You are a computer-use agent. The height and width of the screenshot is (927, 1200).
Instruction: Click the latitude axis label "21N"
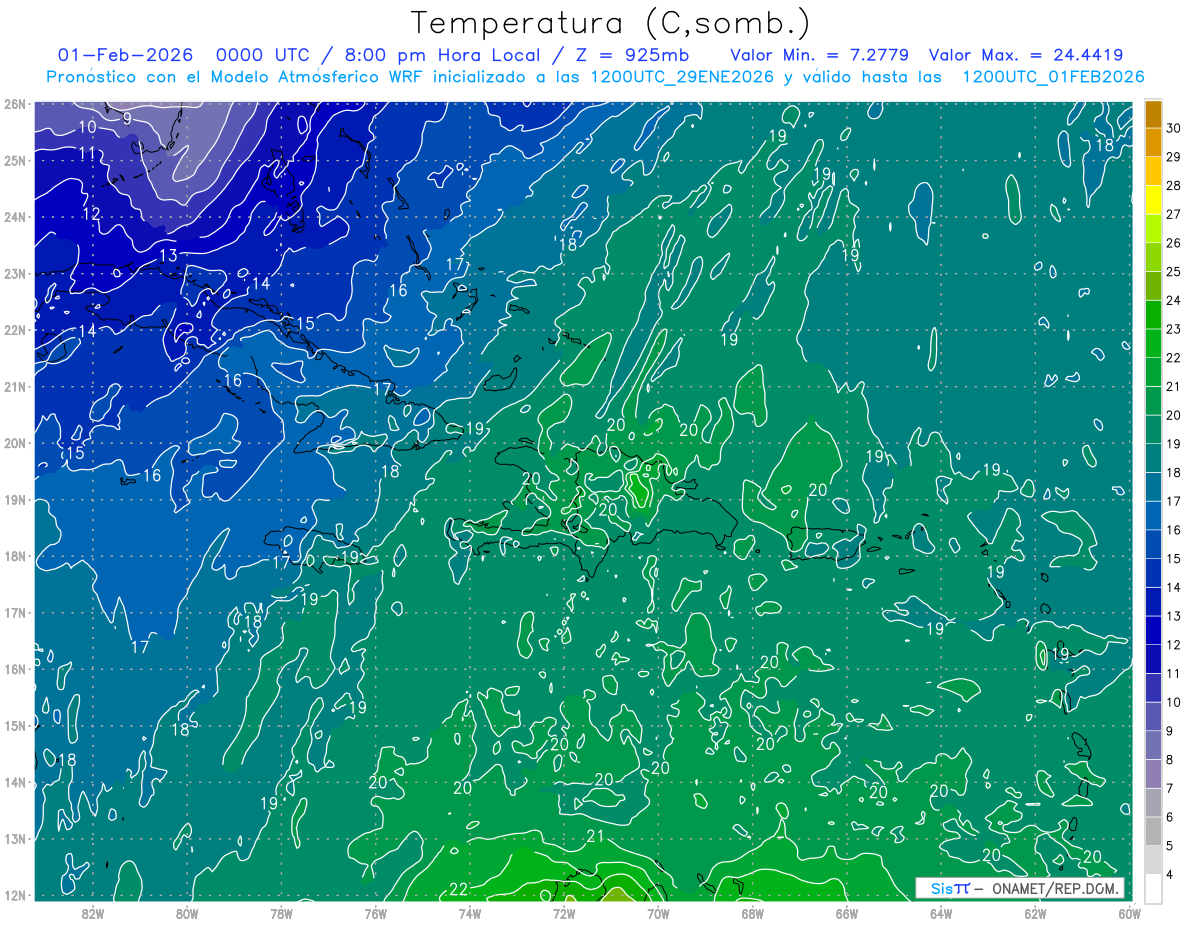click(x=15, y=386)
